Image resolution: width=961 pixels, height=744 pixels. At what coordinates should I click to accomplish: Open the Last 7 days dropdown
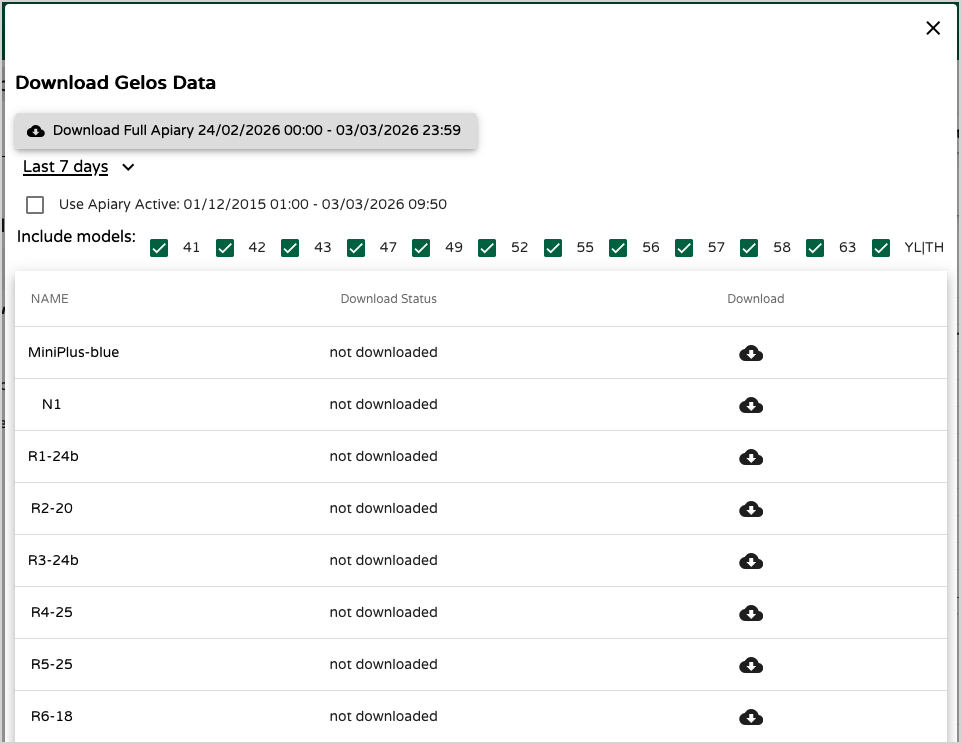click(x=66, y=167)
